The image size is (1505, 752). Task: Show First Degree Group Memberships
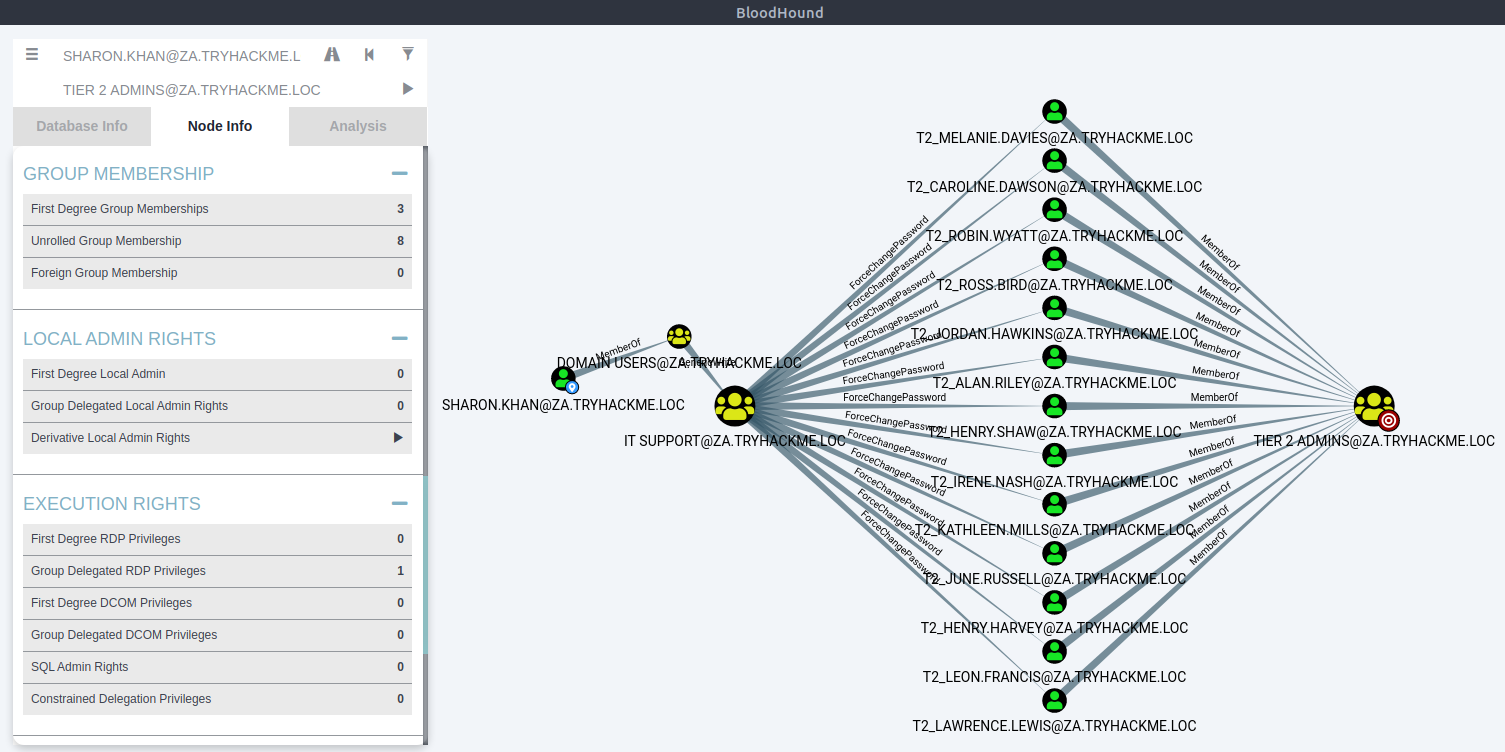[217, 209]
